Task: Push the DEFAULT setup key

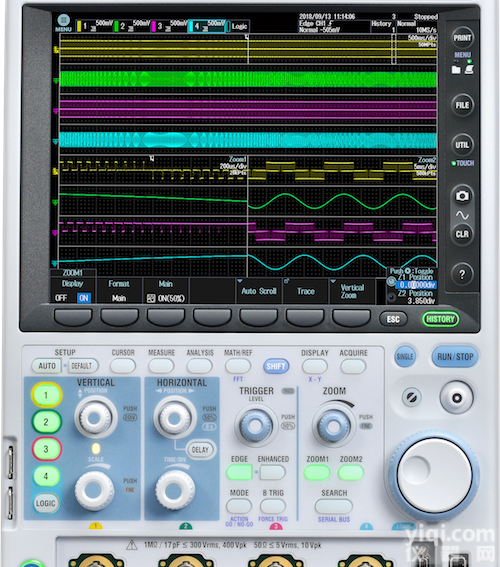Action: click(x=82, y=366)
